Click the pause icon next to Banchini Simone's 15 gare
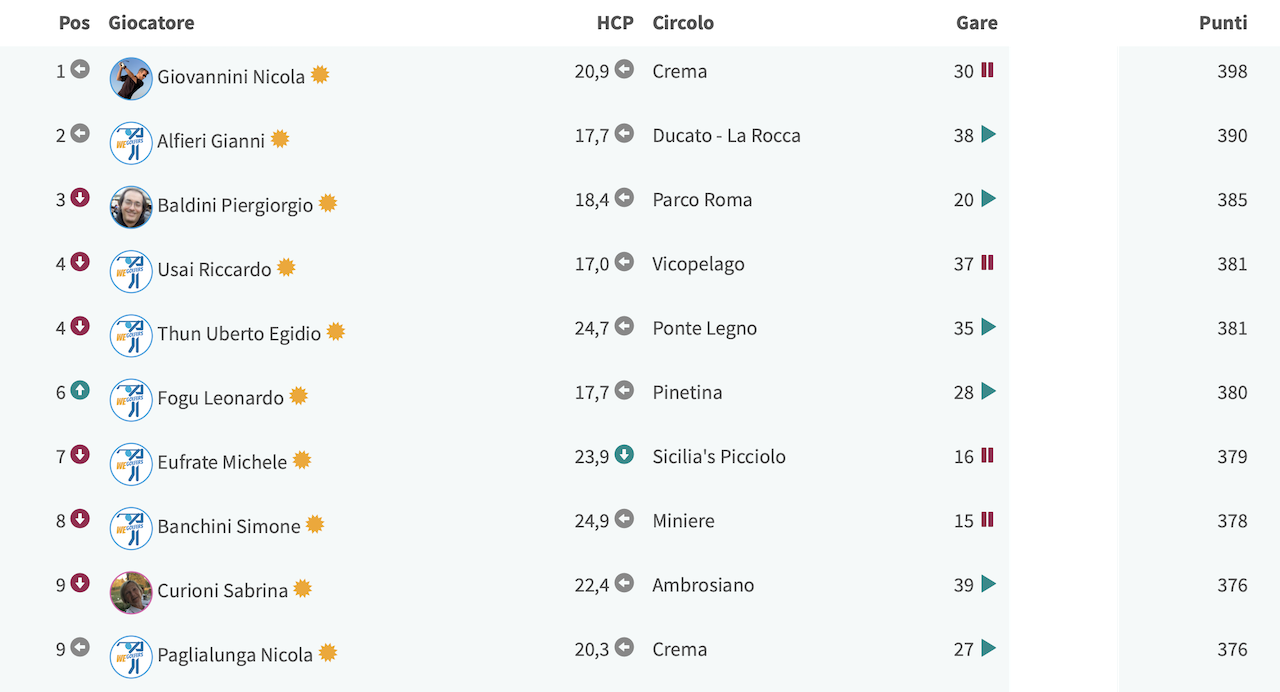This screenshot has width=1280, height=692. pyautogui.click(x=987, y=519)
